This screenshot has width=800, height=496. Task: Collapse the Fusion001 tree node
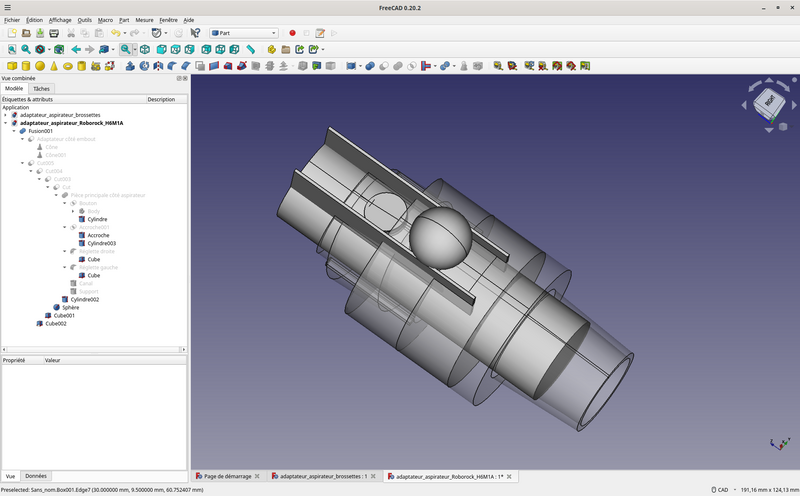click(x=13, y=131)
